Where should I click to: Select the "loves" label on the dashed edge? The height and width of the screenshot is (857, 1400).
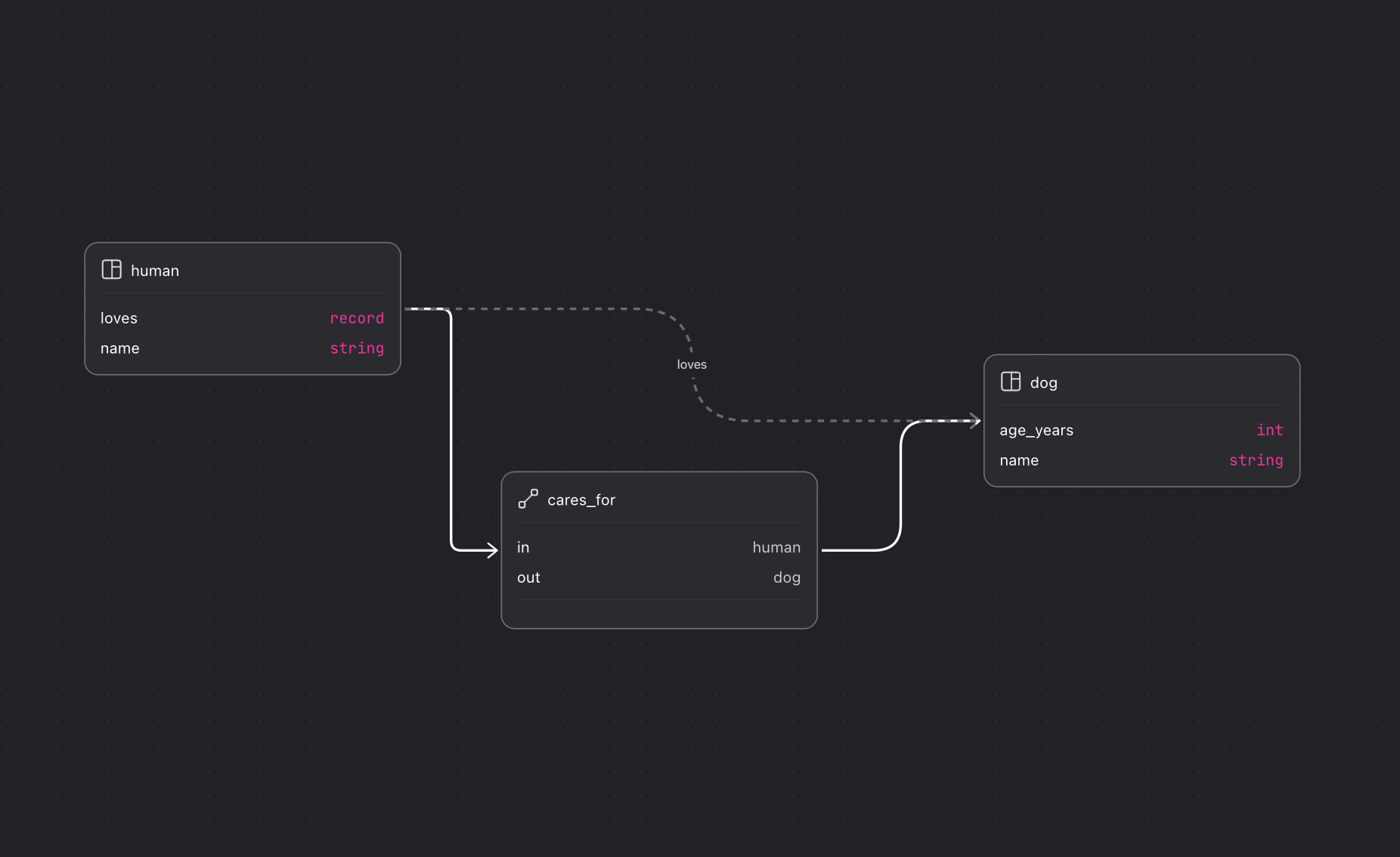(692, 364)
